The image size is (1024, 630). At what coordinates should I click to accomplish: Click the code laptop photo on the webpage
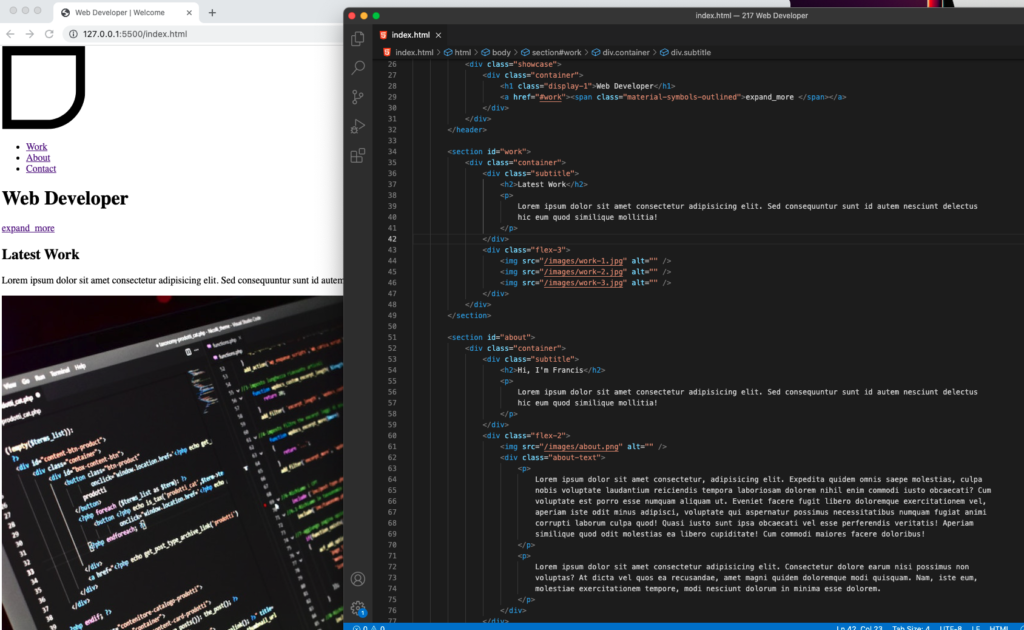click(172, 463)
